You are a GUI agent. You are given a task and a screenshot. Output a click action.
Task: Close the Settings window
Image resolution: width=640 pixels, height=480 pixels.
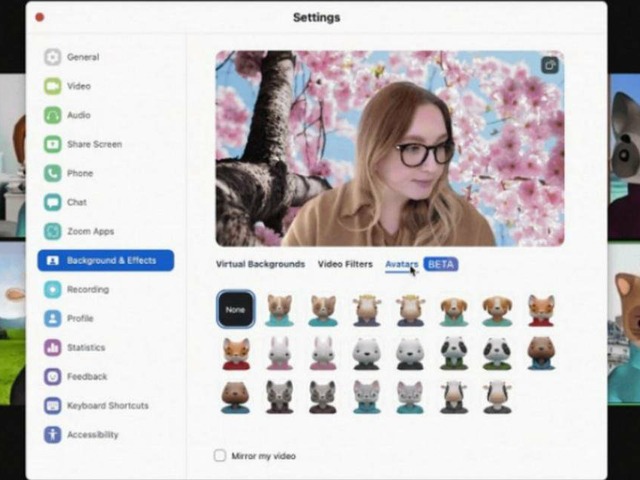click(x=40, y=17)
